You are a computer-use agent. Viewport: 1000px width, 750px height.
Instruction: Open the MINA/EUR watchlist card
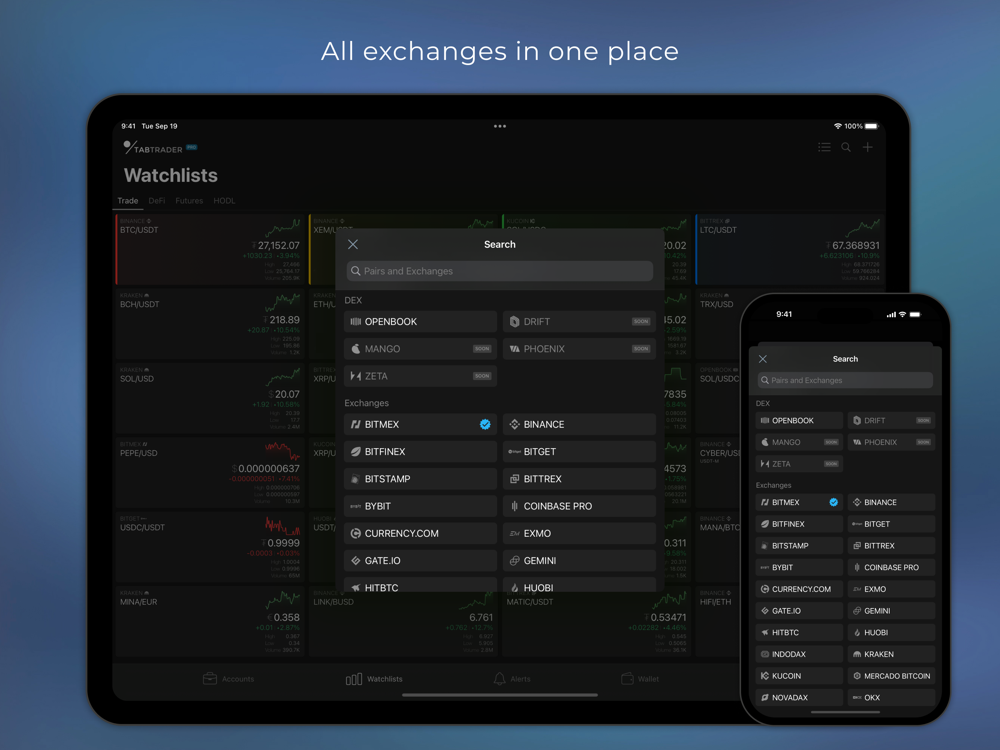point(210,622)
